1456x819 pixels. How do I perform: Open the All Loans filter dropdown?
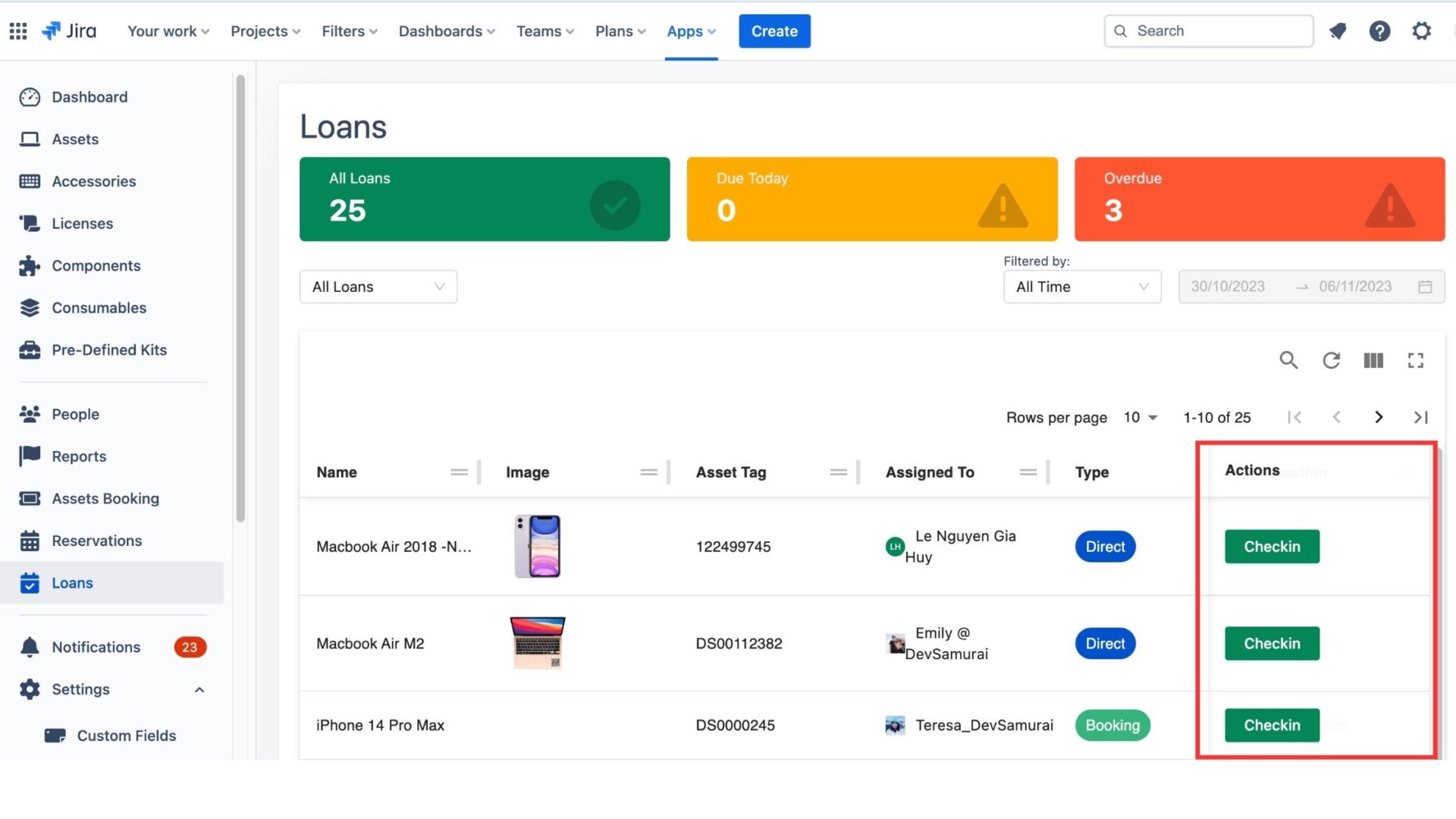(x=378, y=286)
